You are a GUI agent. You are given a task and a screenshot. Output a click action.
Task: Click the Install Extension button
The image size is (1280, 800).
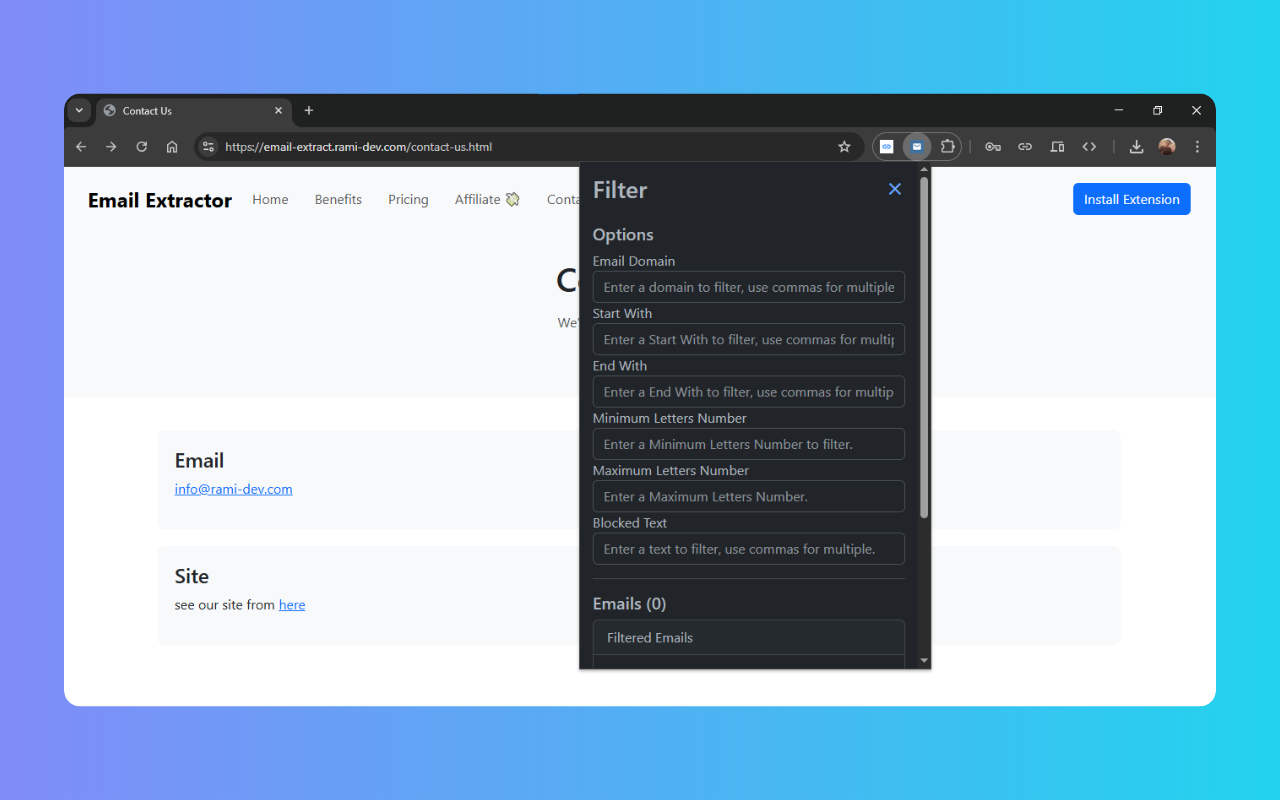tap(1131, 199)
